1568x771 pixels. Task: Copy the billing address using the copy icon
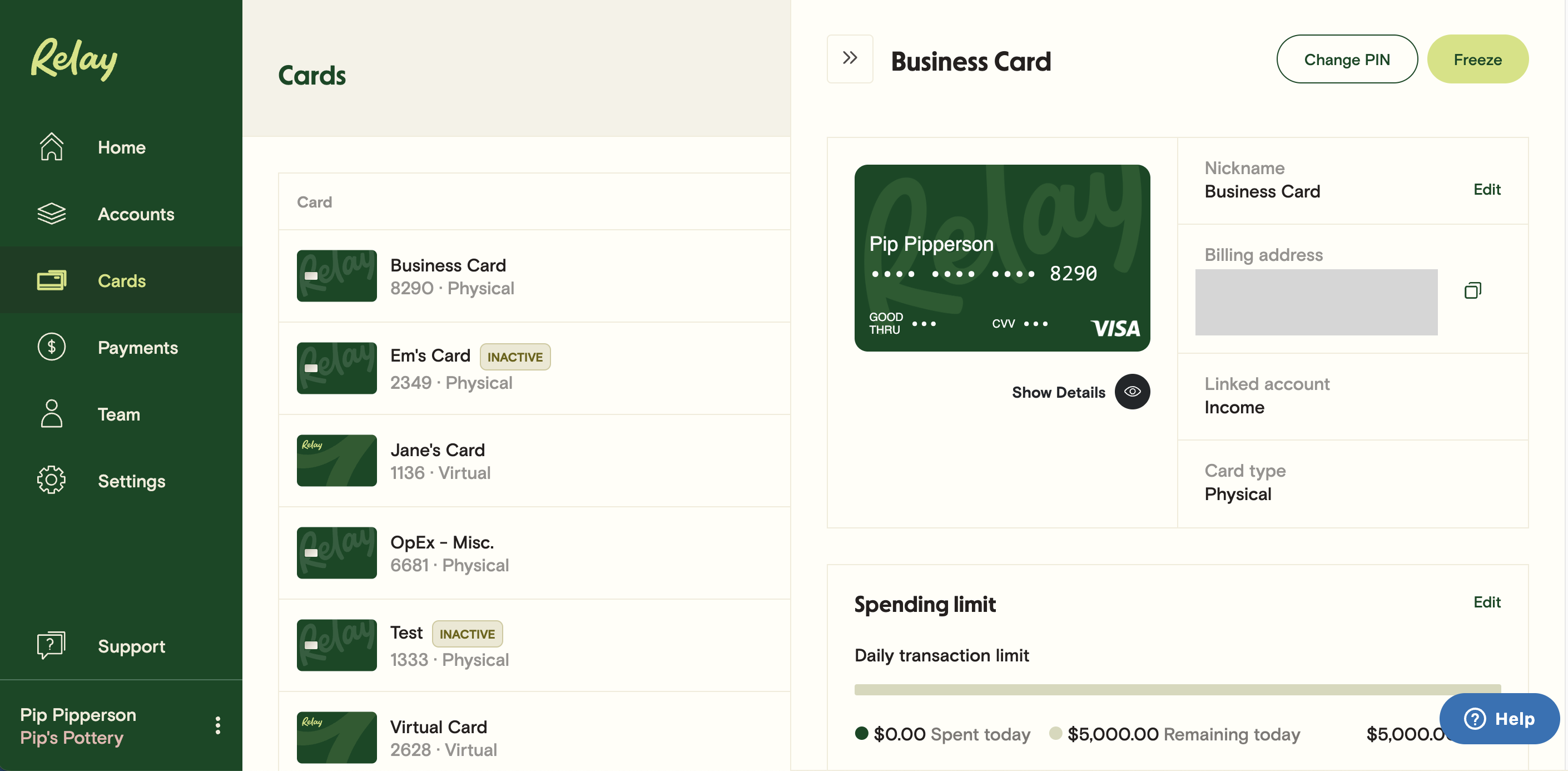click(x=1472, y=290)
